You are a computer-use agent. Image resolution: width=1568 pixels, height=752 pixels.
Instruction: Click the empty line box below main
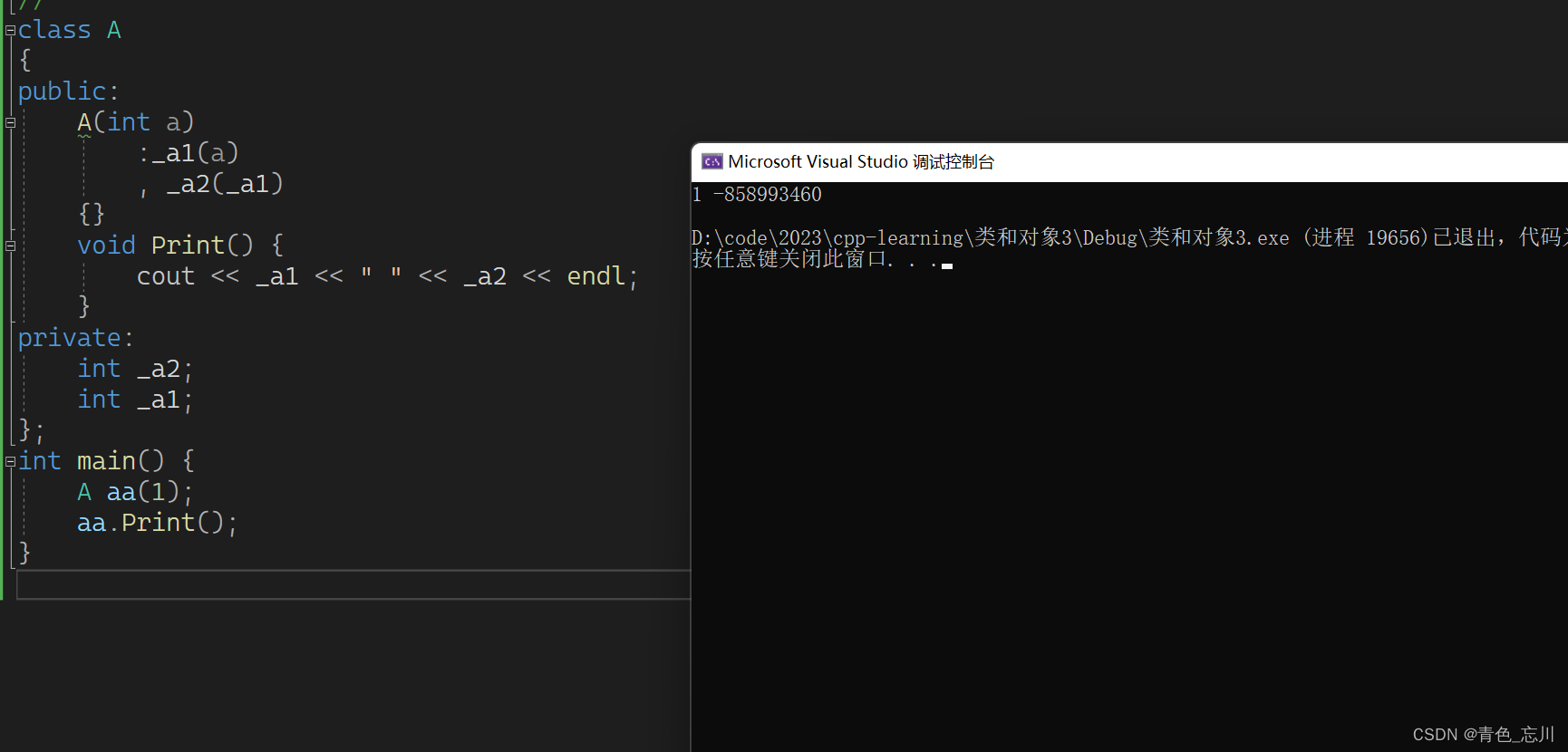353,584
